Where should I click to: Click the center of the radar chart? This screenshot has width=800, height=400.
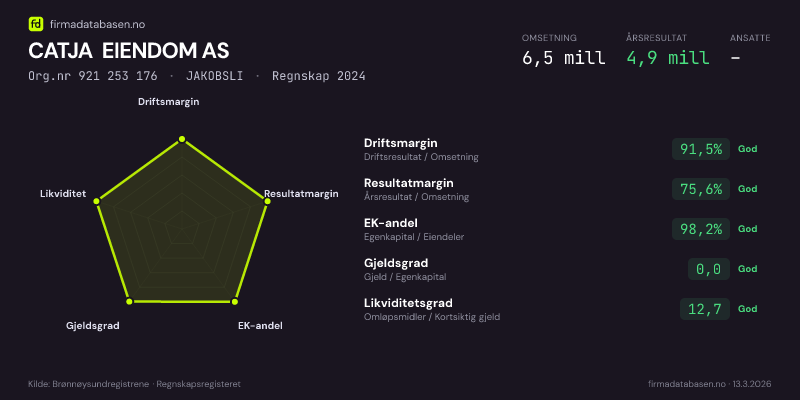point(181,230)
